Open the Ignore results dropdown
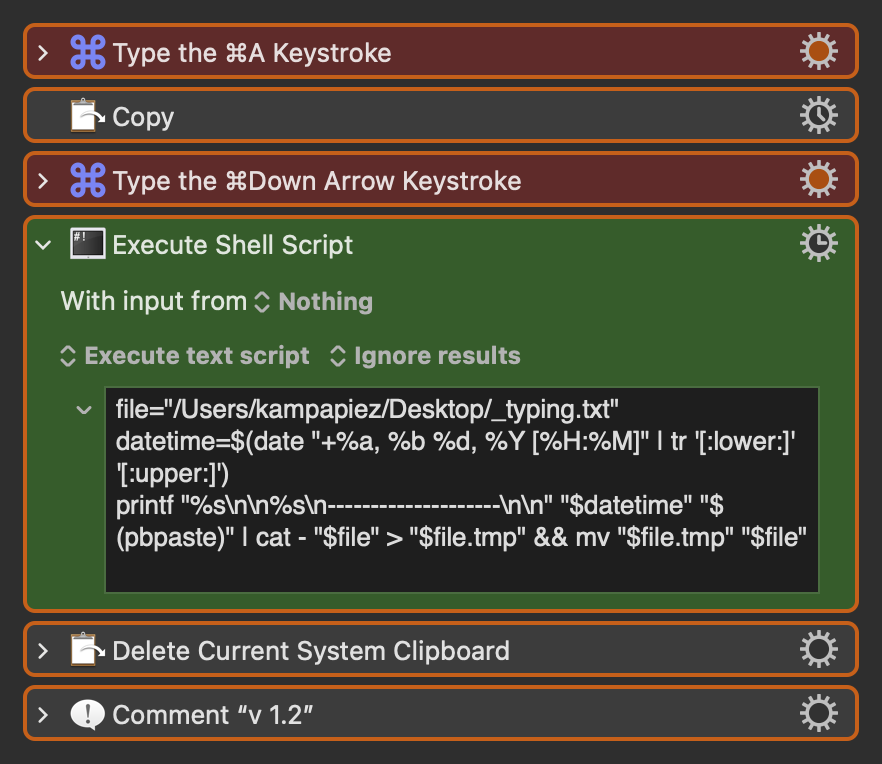The width and height of the screenshot is (882, 764). tap(426, 356)
